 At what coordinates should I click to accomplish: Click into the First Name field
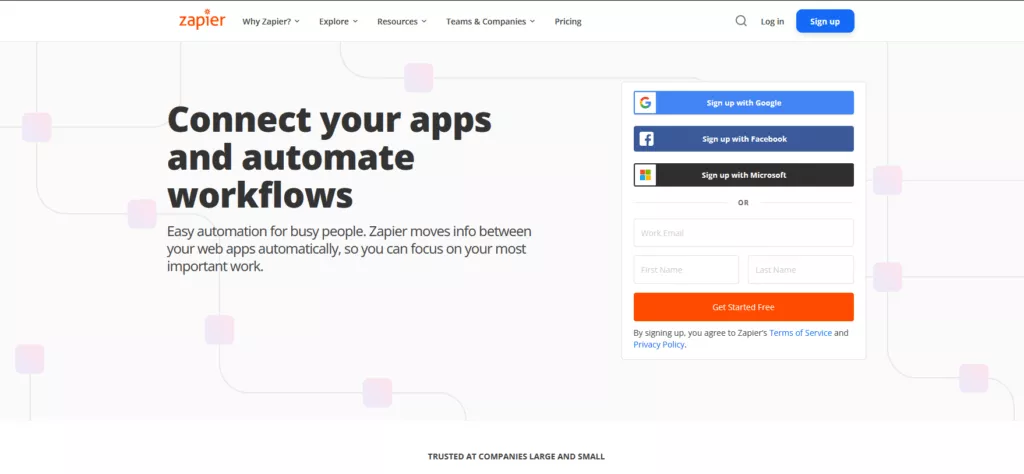[686, 270]
